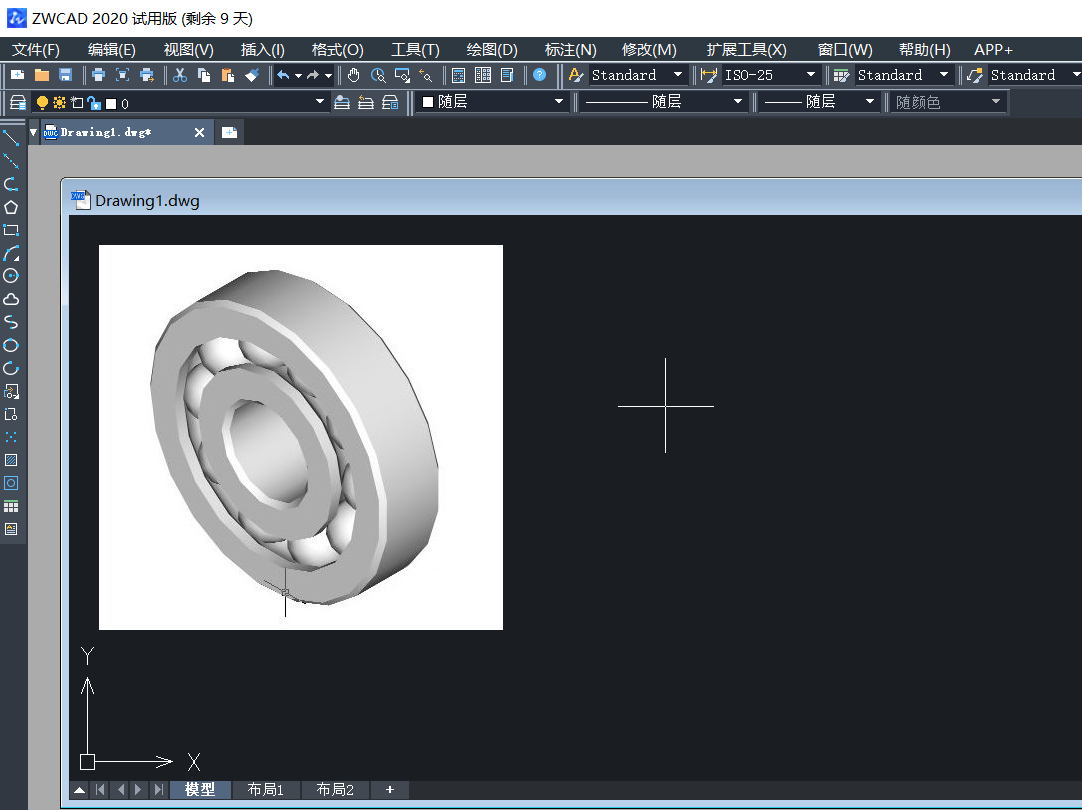Toggle the layer freeze sun icon
1082x810 pixels.
tap(58, 101)
